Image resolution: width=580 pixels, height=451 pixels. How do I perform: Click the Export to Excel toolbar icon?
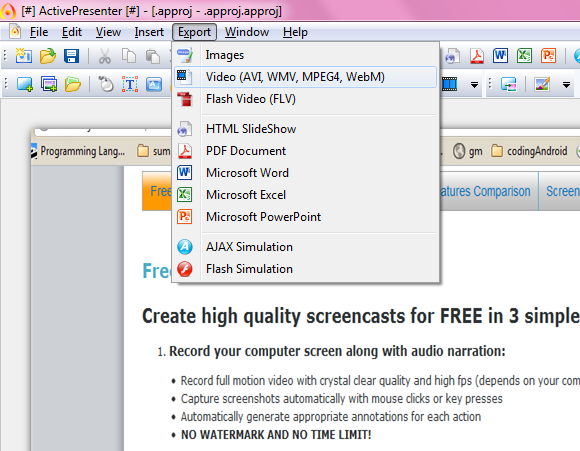tap(524, 56)
